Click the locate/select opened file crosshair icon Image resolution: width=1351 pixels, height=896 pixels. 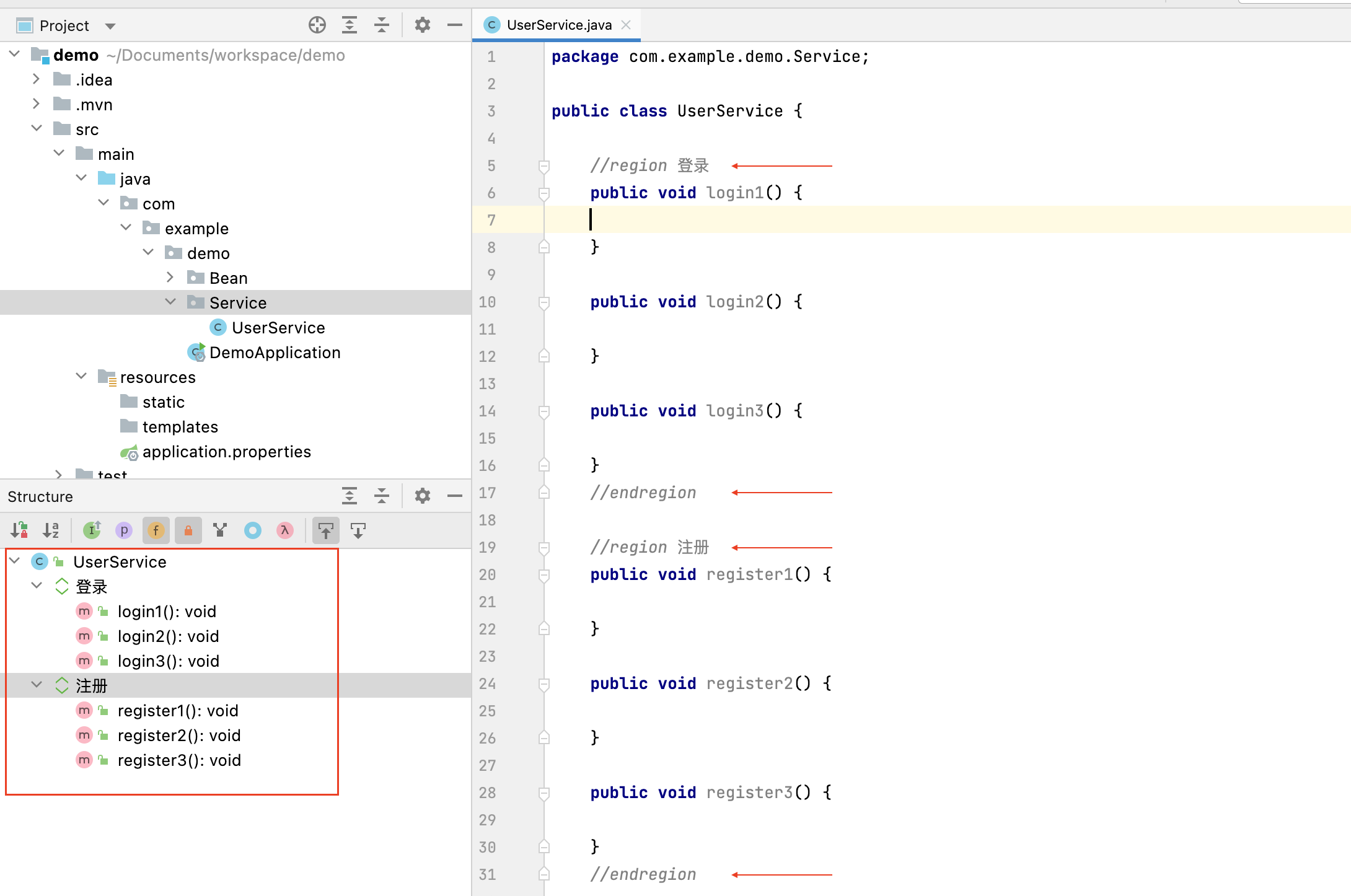coord(317,25)
